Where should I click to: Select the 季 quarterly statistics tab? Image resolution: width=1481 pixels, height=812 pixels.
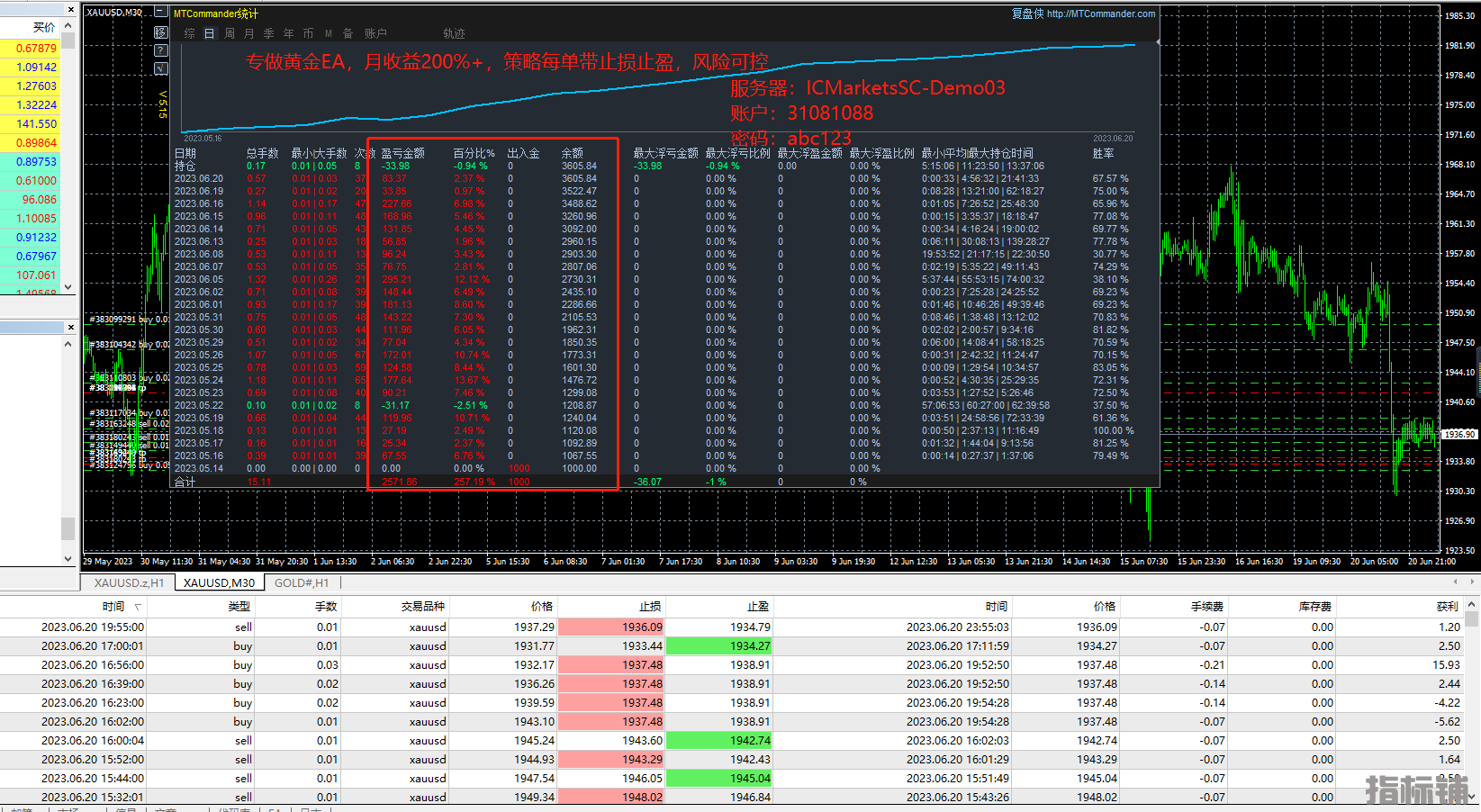tap(268, 33)
